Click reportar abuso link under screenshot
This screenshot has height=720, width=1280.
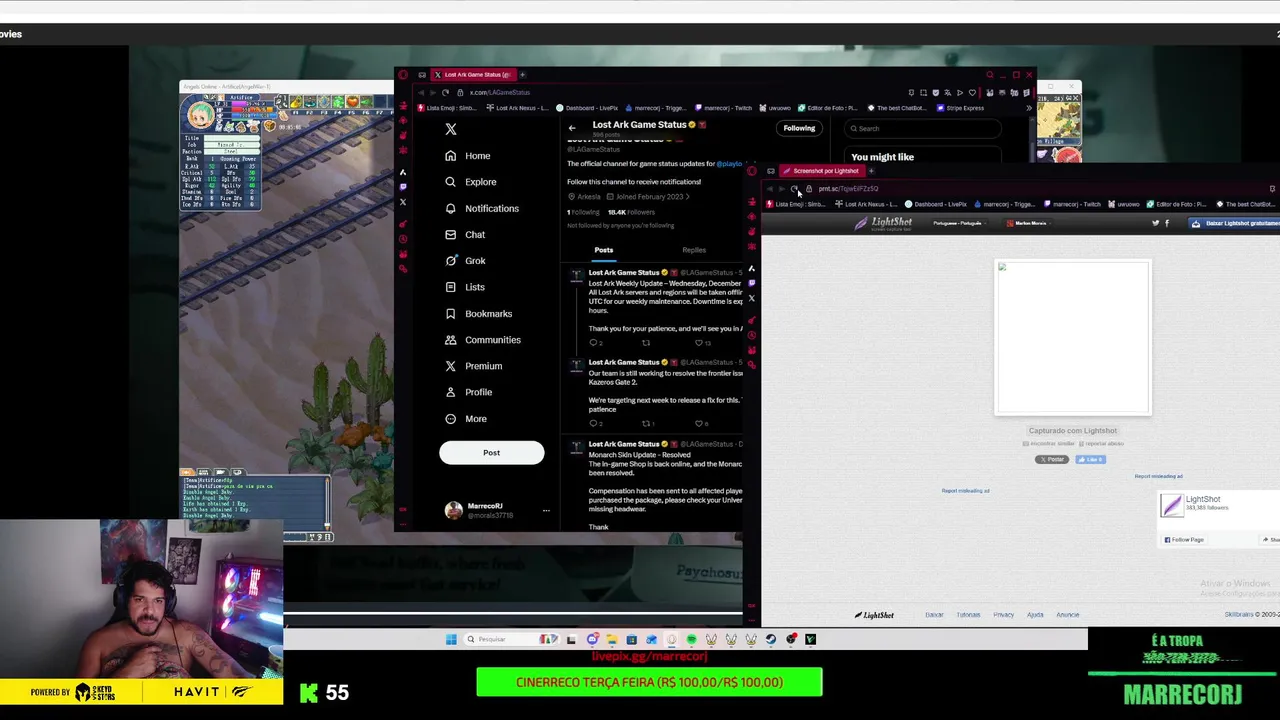point(1101,443)
